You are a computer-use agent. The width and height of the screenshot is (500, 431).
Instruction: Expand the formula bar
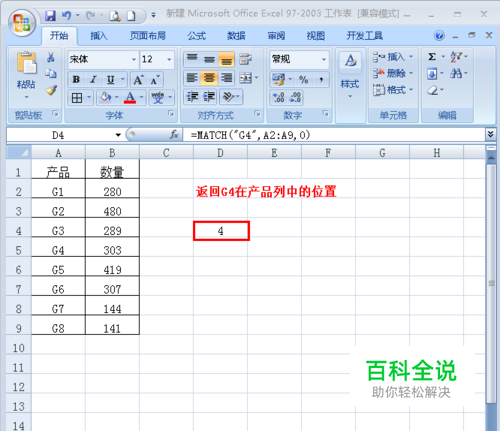click(490, 134)
